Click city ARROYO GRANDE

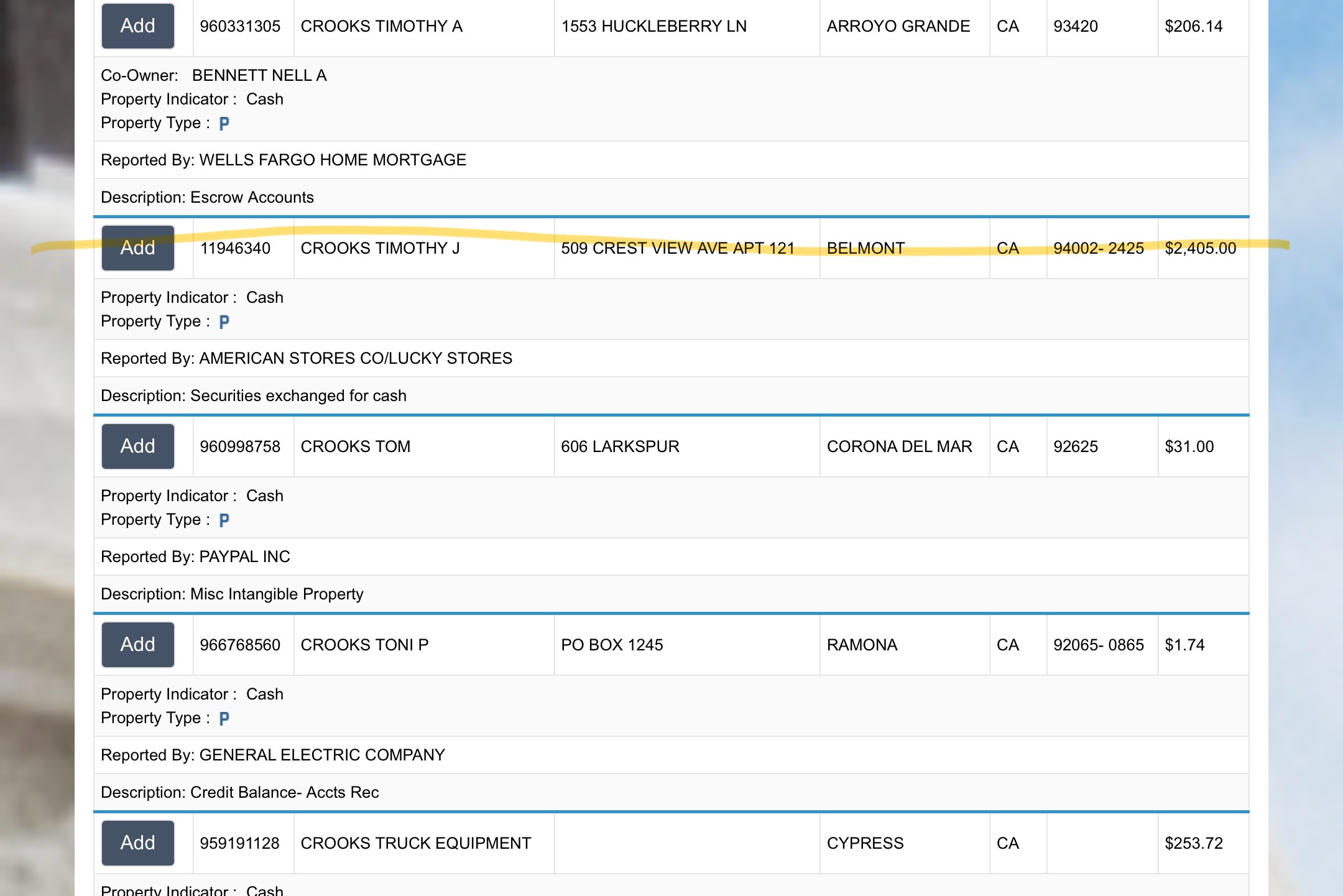point(898,26)
